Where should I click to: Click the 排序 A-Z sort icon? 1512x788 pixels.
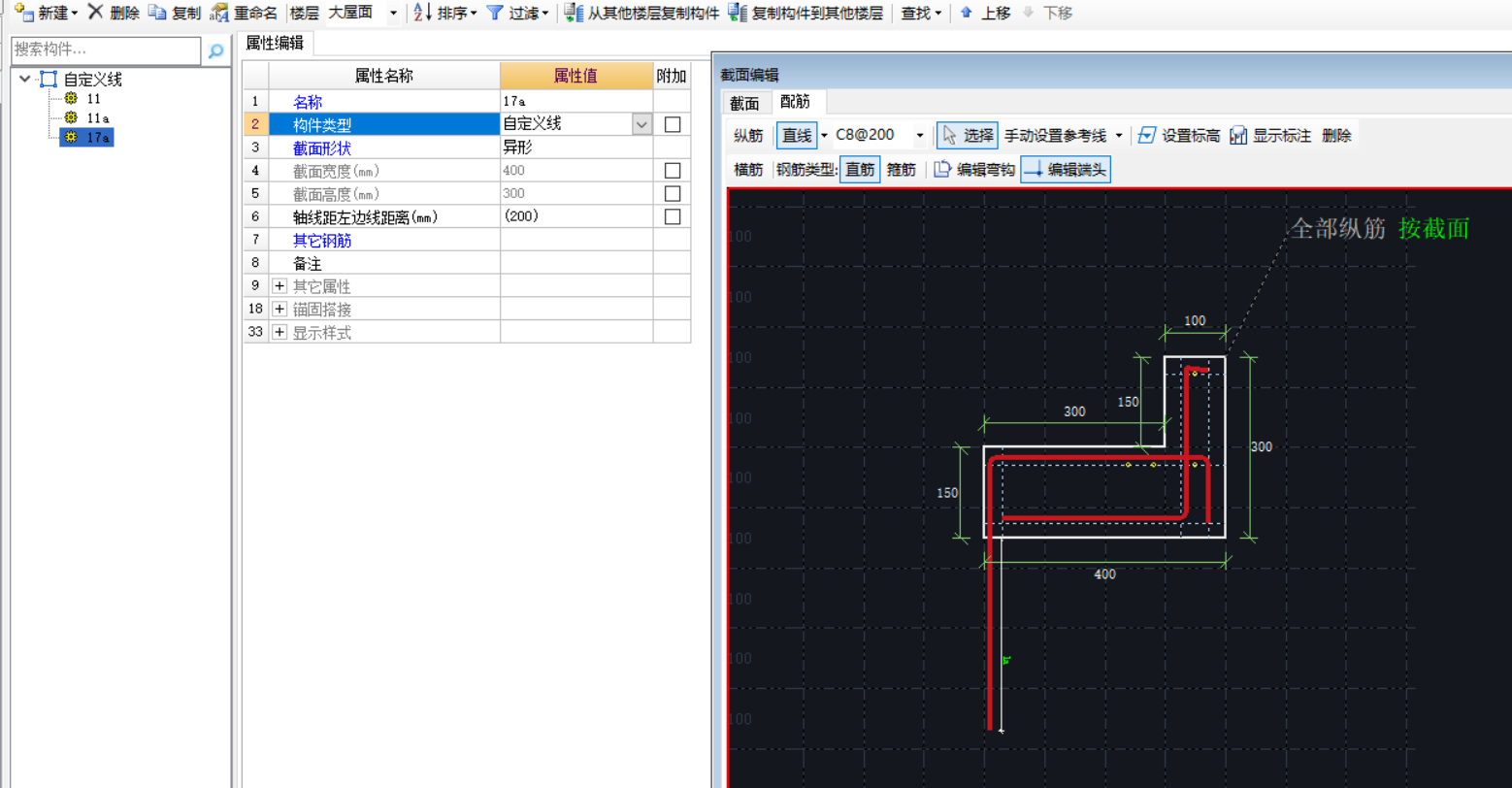(422, 13)
